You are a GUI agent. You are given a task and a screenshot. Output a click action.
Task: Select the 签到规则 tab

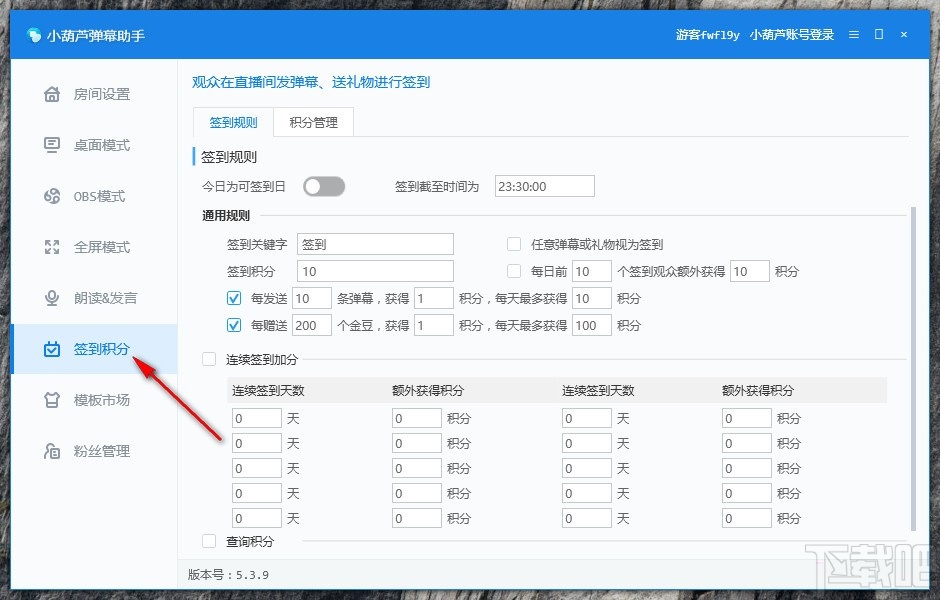(x=233, y=122)
